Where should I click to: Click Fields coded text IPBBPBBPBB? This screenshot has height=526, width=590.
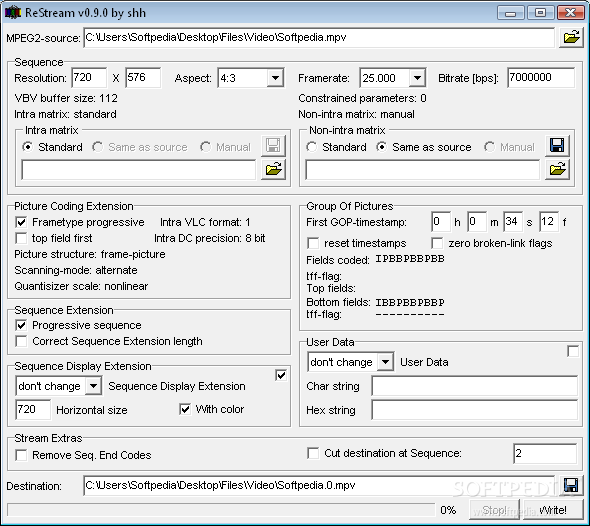click(410, 259)
